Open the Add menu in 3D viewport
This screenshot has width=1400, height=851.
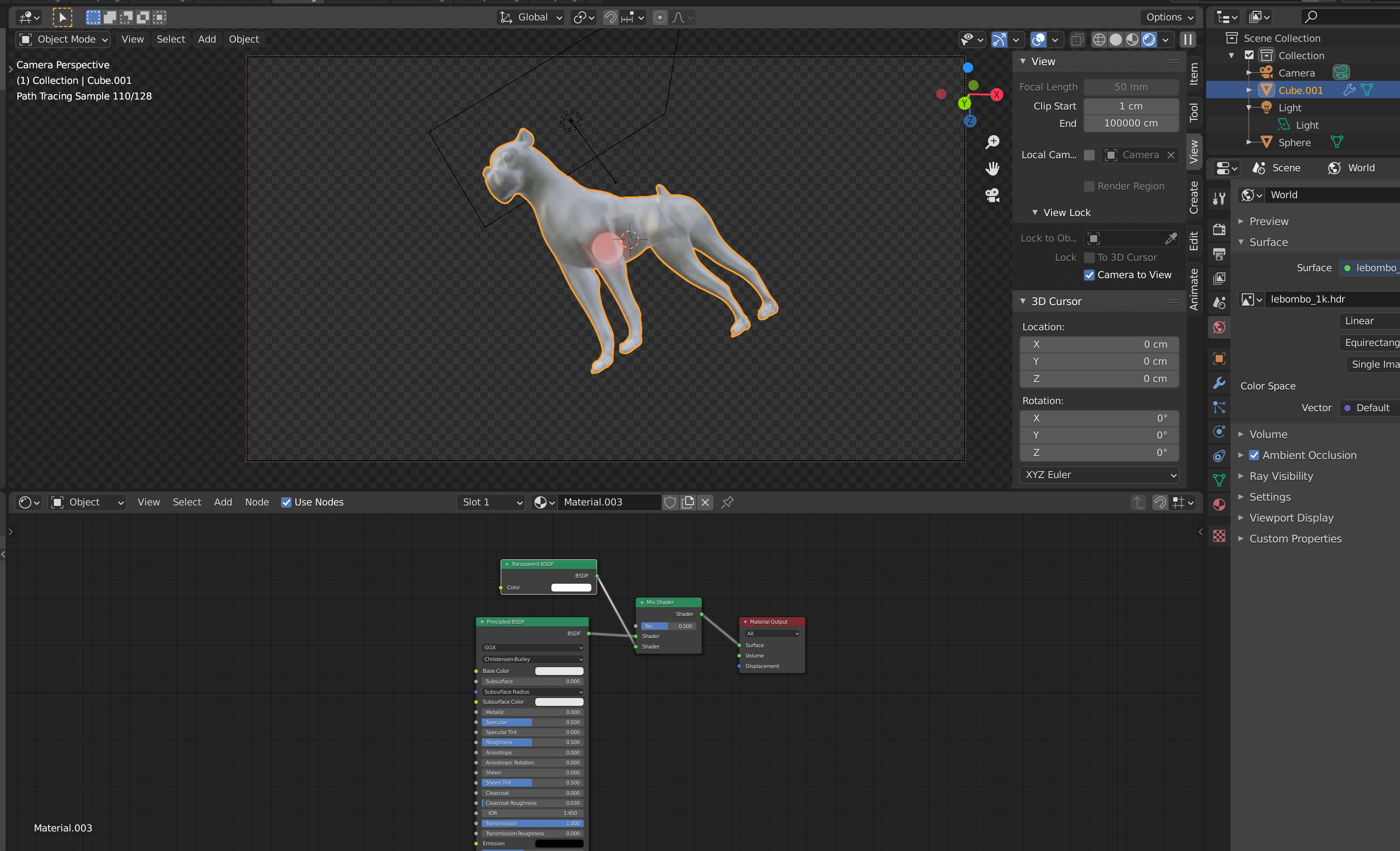pyautogui.click(x=207, y=39)
